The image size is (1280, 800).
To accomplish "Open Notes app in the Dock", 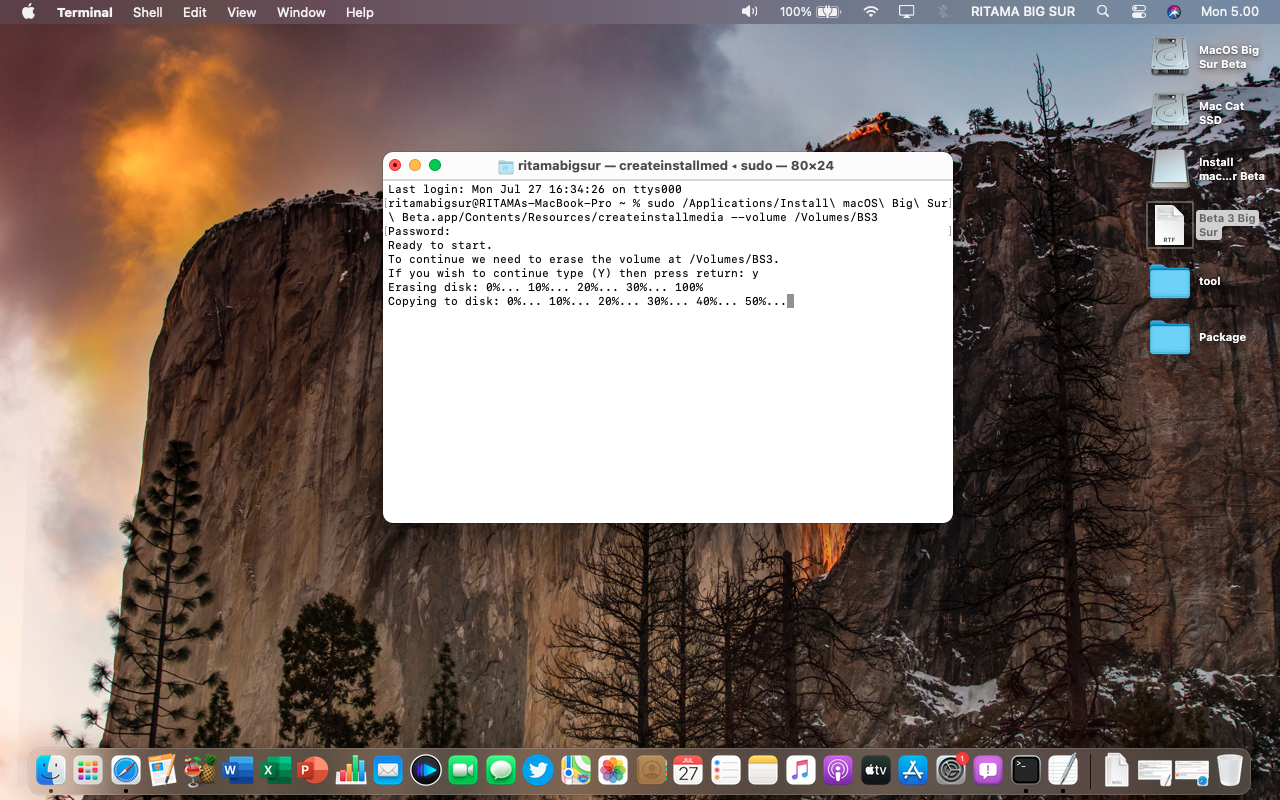I will [x=763, y=770].
